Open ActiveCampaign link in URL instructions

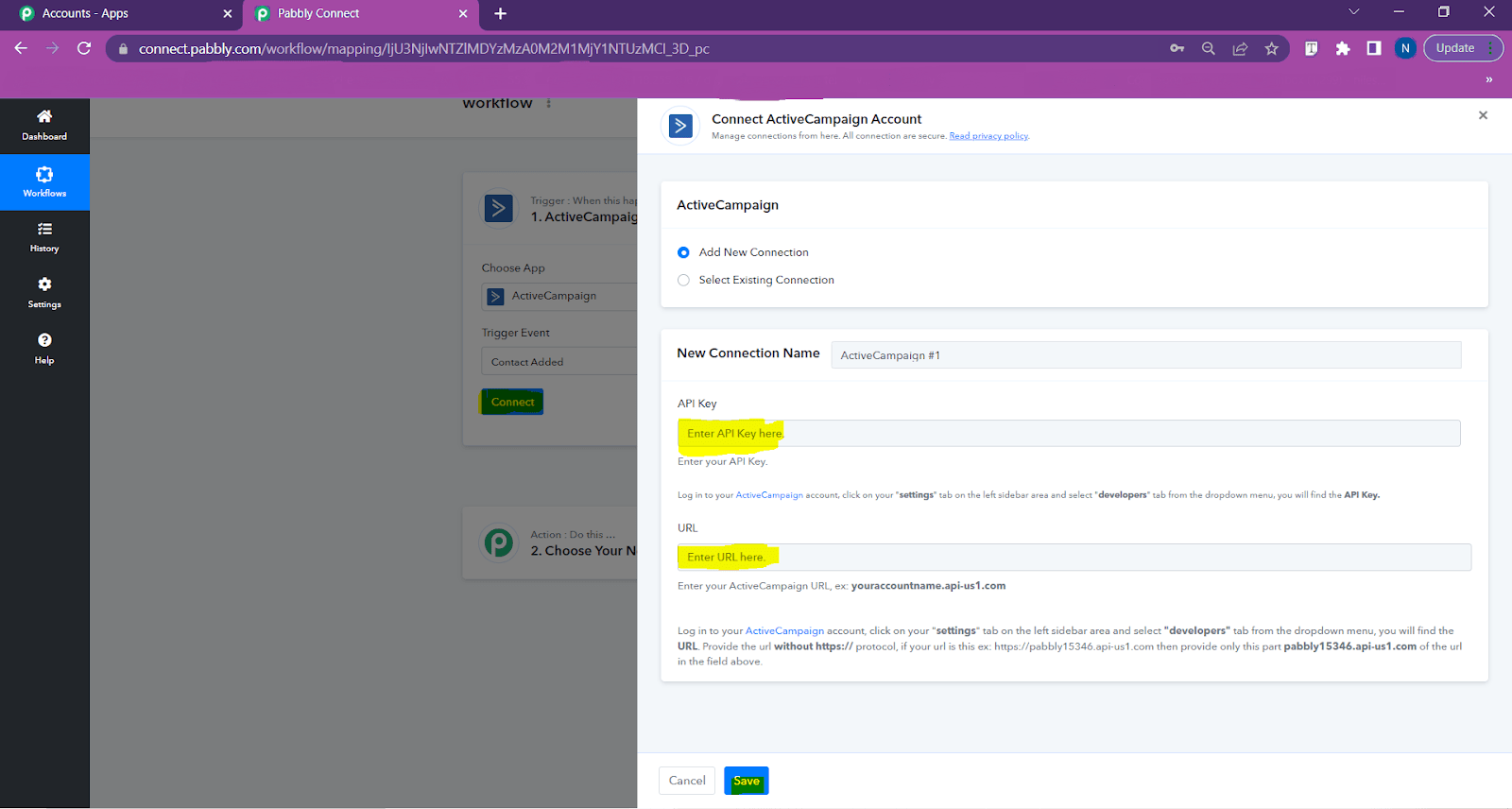point(784,630)
